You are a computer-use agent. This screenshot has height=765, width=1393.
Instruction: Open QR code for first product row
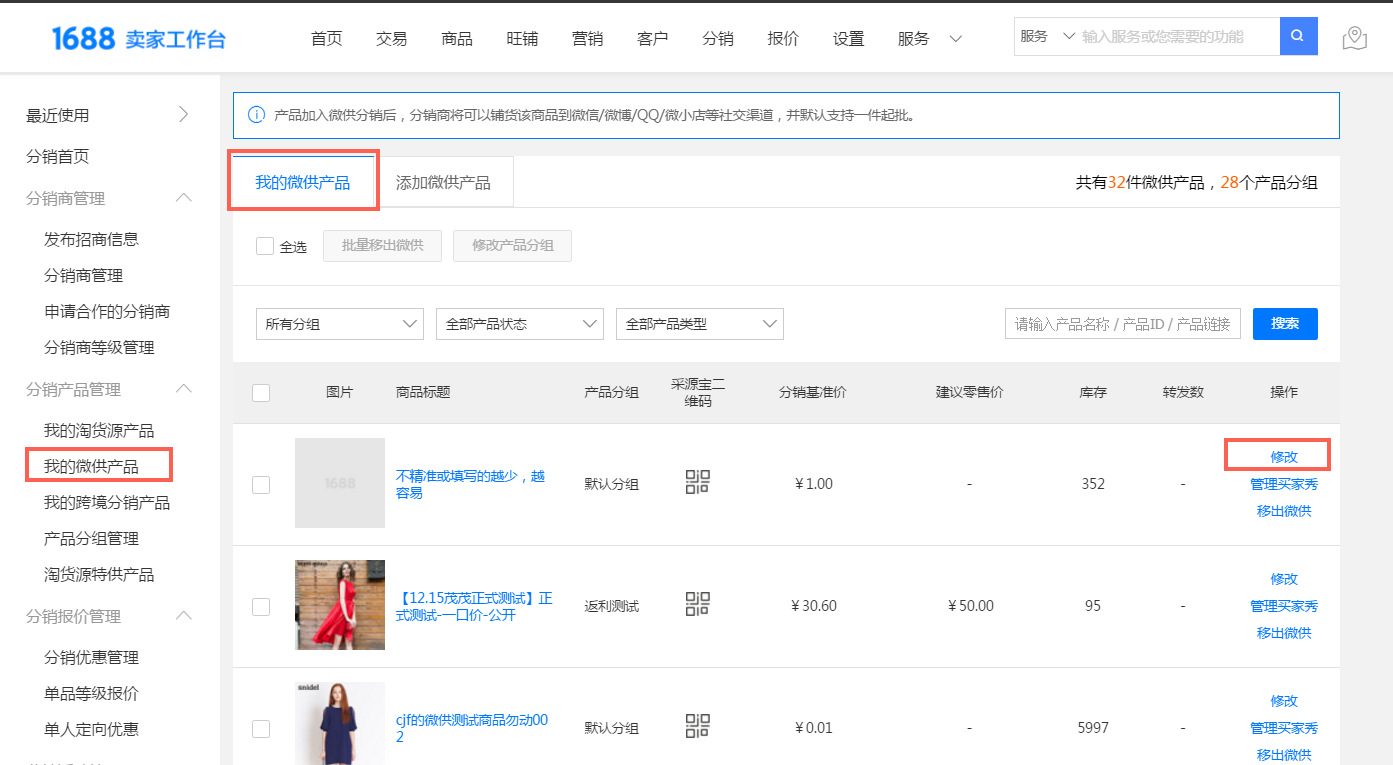[x=697, y=482]
